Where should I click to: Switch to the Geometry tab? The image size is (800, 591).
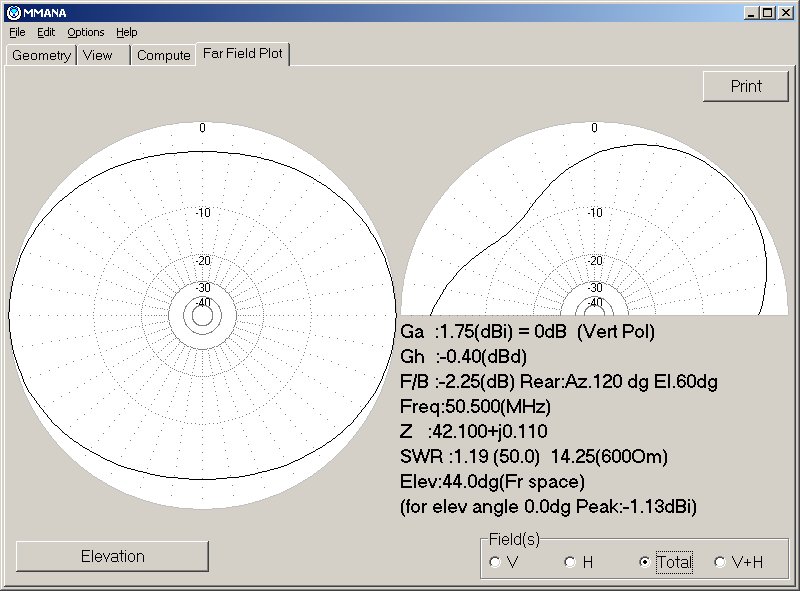pyautogui.click(x=40, y=55)
